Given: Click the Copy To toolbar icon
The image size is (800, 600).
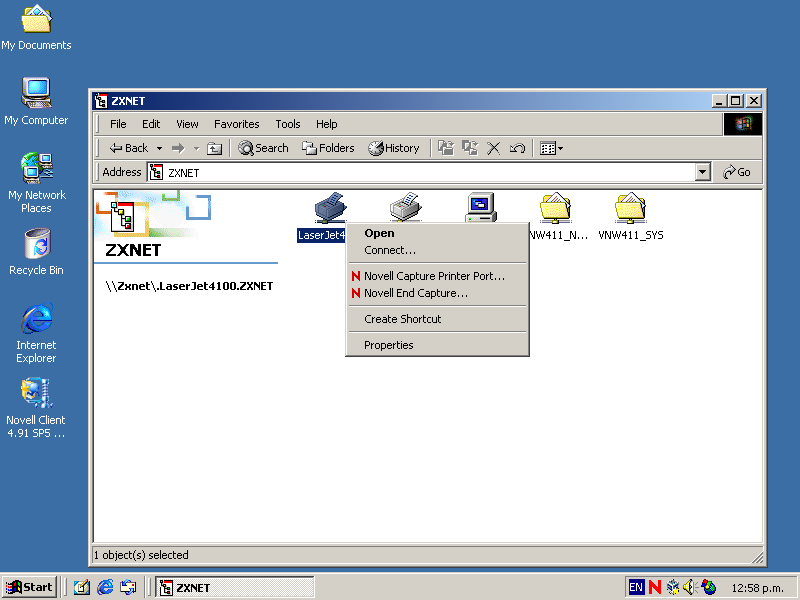Looking at the screenshot, I should pyautogui.click(x=470, y=148).
